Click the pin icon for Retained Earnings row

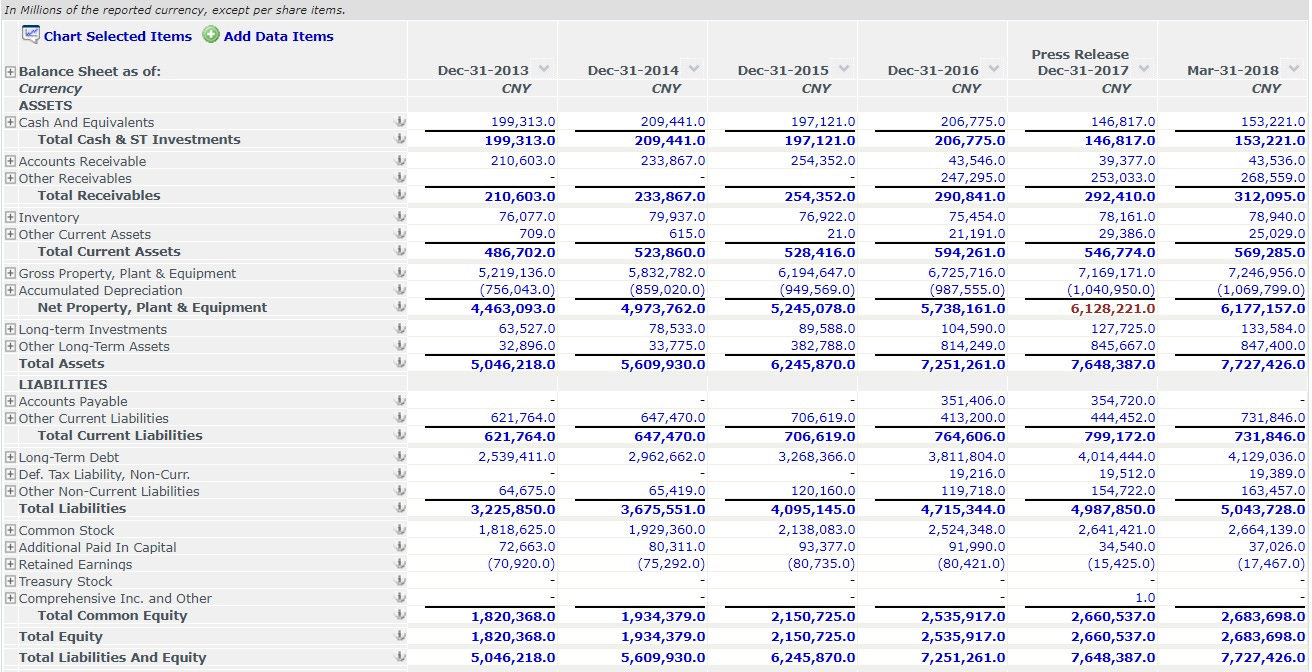pos(400,564)
